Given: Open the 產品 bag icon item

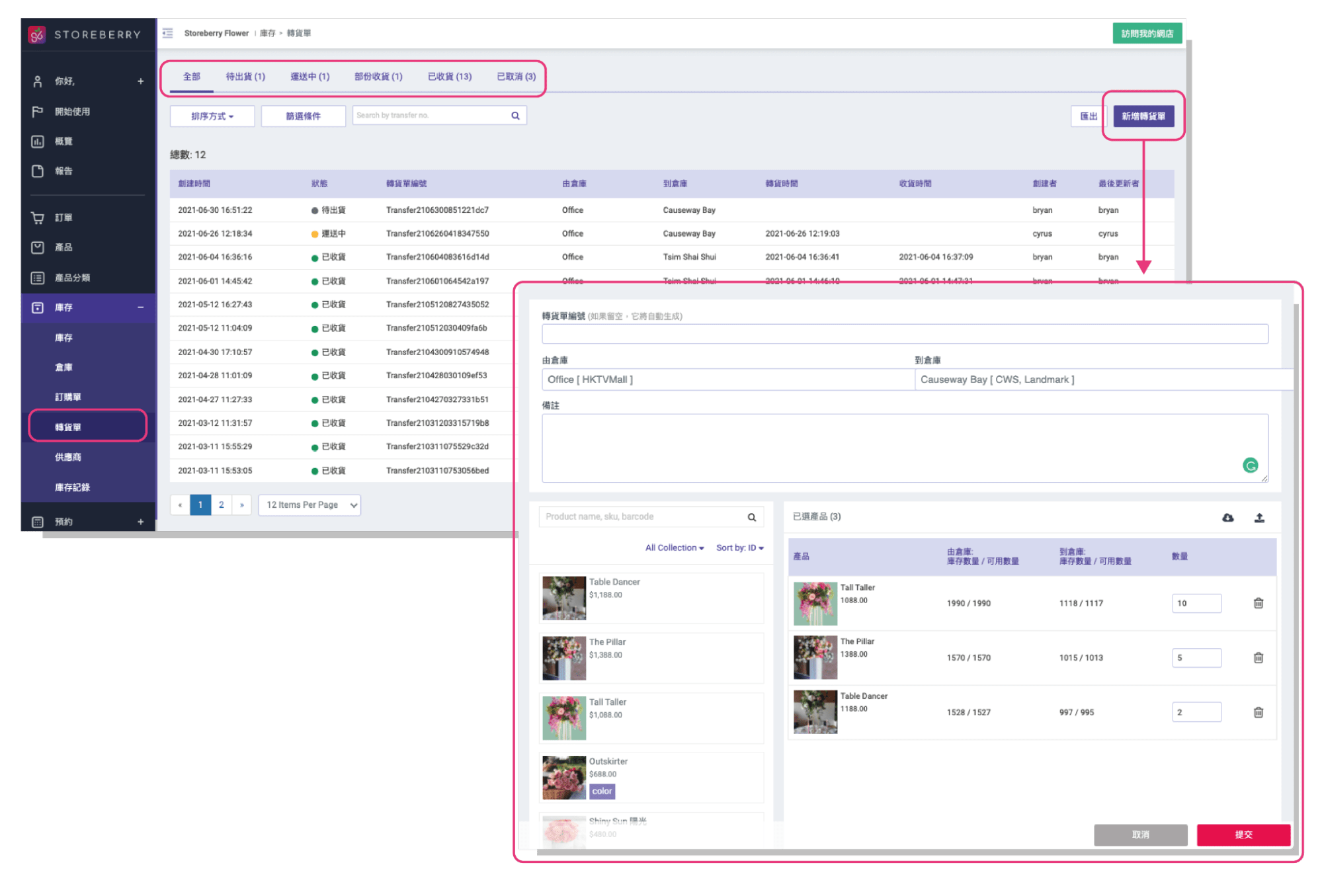Looking at the screenshot, I should (x=38, y=247).
